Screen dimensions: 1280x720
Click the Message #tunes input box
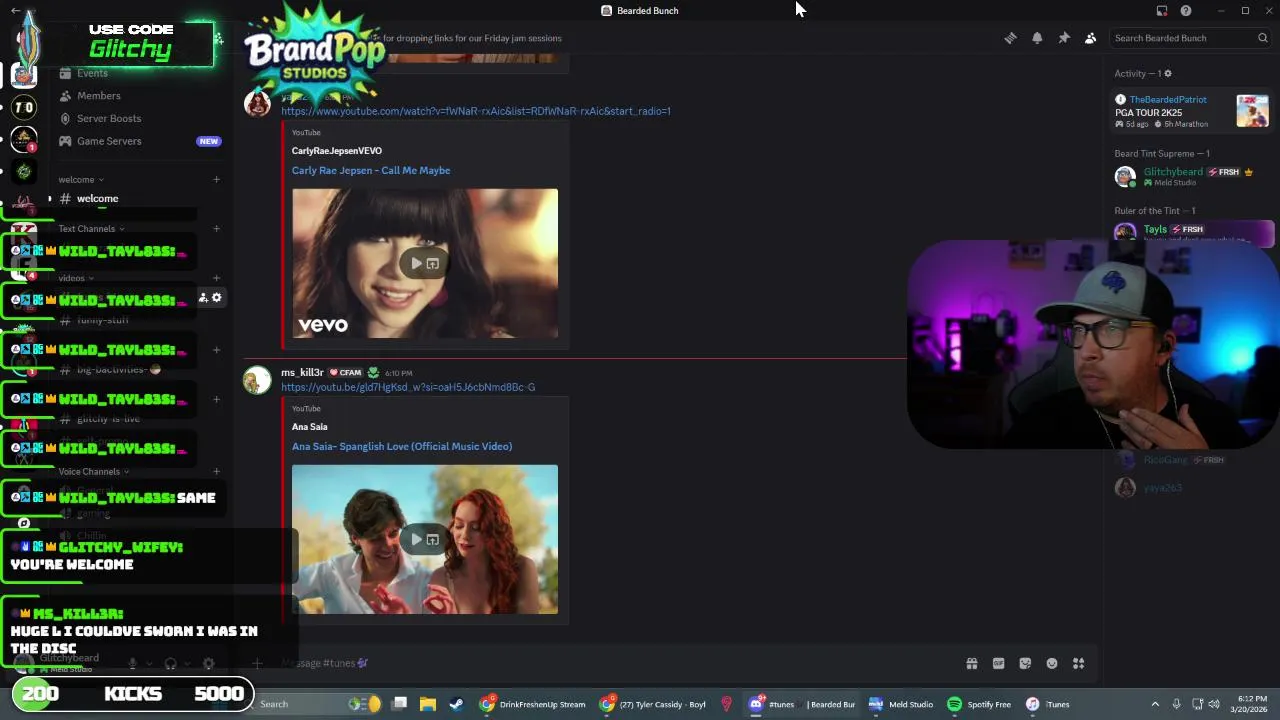(600, 663)
